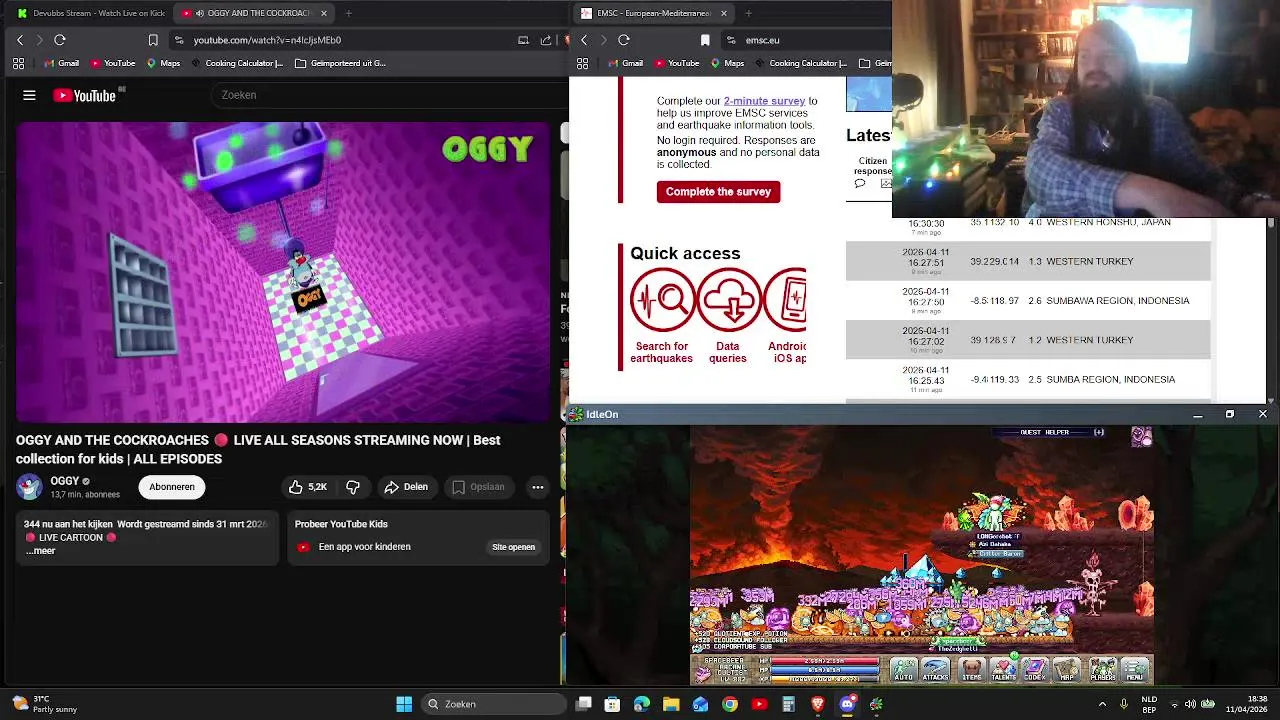The image size is (1280, 720).
Task: Open the ATTACKS panel in IdleOn
Action: (x=936, y=670)
